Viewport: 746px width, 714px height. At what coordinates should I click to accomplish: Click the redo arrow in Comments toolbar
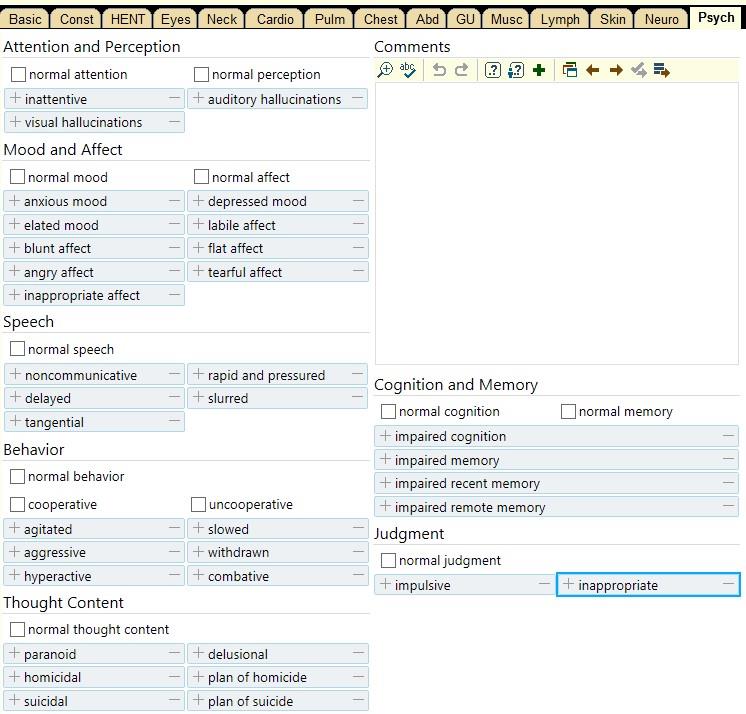click(x=461, y=70)
